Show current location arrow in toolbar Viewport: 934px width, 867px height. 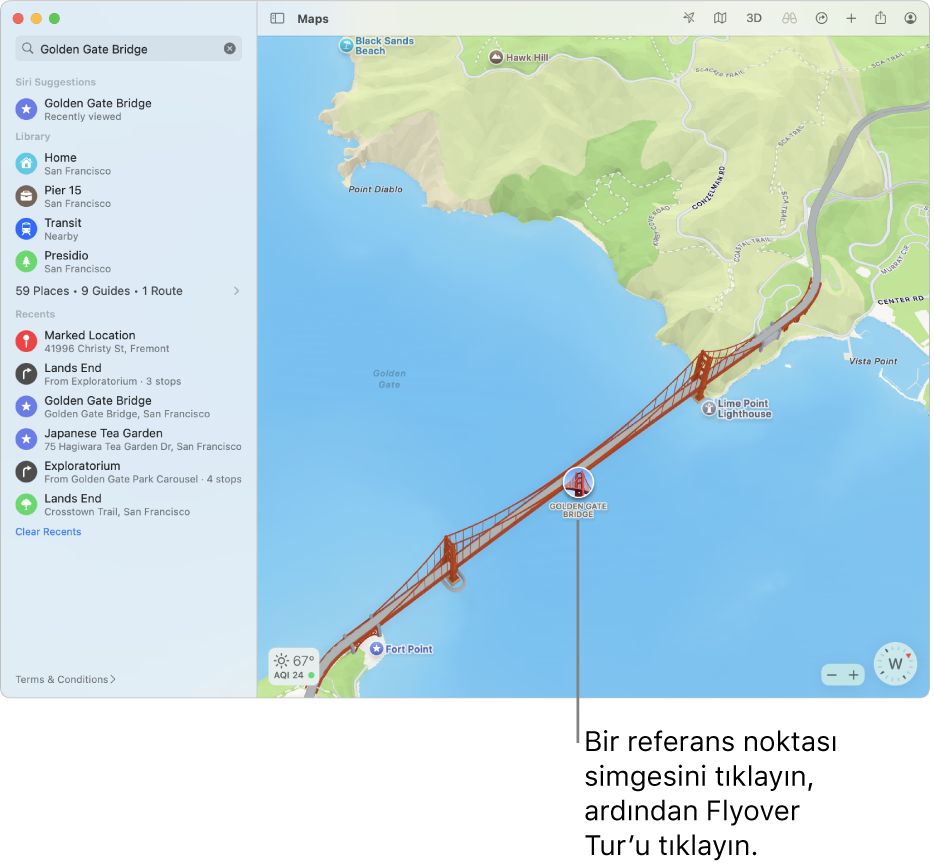coord(689,18)
